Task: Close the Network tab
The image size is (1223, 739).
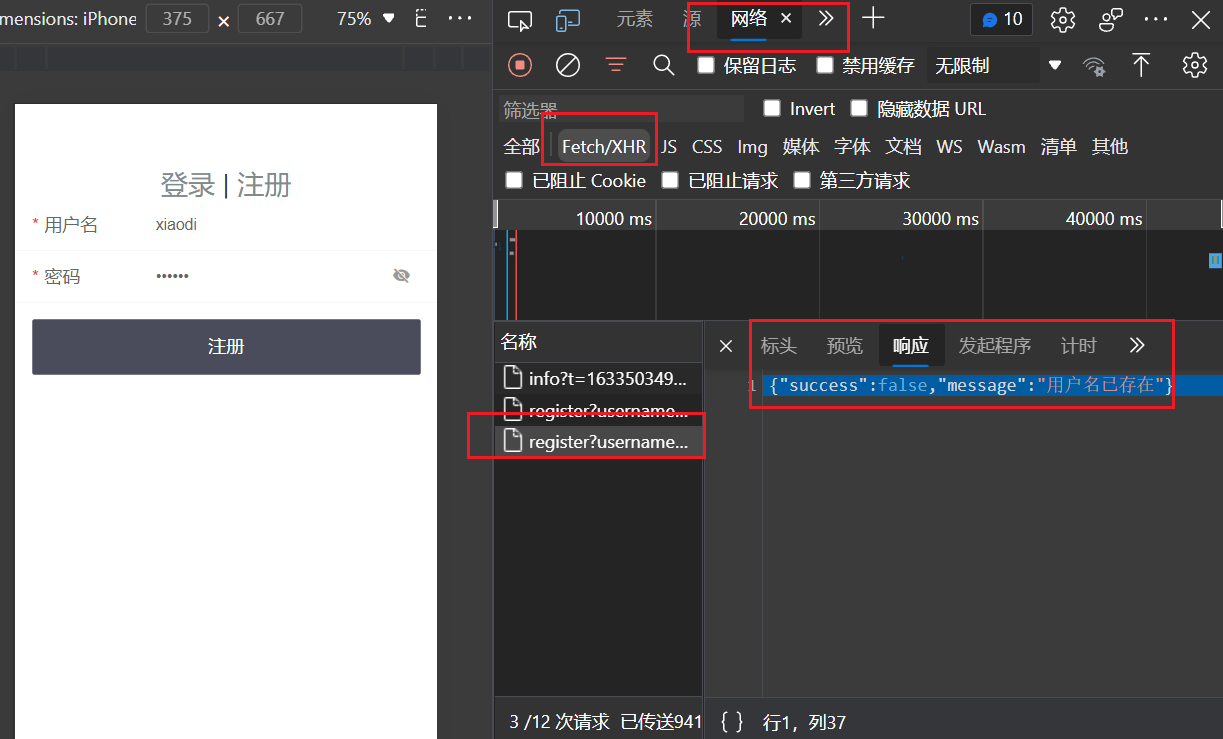Action: [786, 18]
